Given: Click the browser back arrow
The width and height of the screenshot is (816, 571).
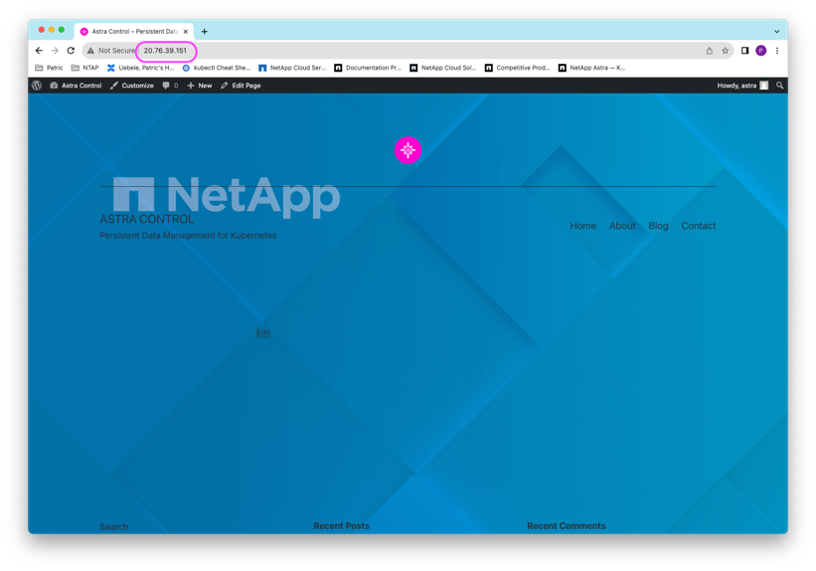Looking at the screenshot, I should pos(39,50).
